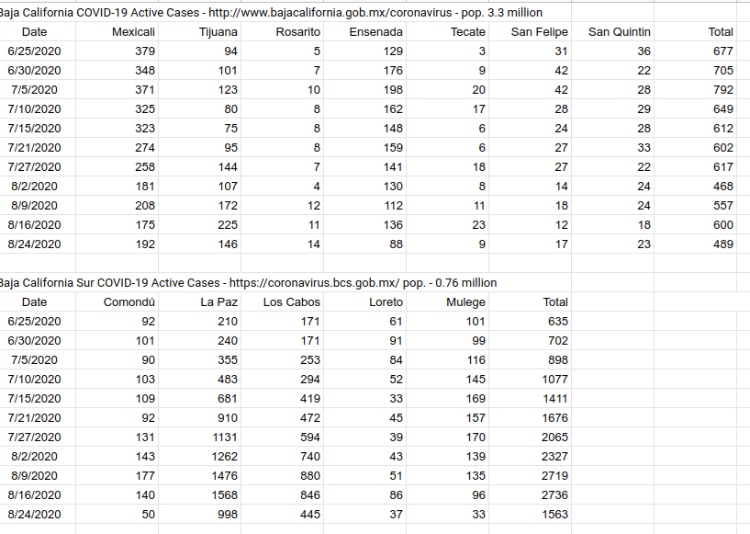
Task: Select the Rosarito value 14 cell
Action: (x=282, y=245)
